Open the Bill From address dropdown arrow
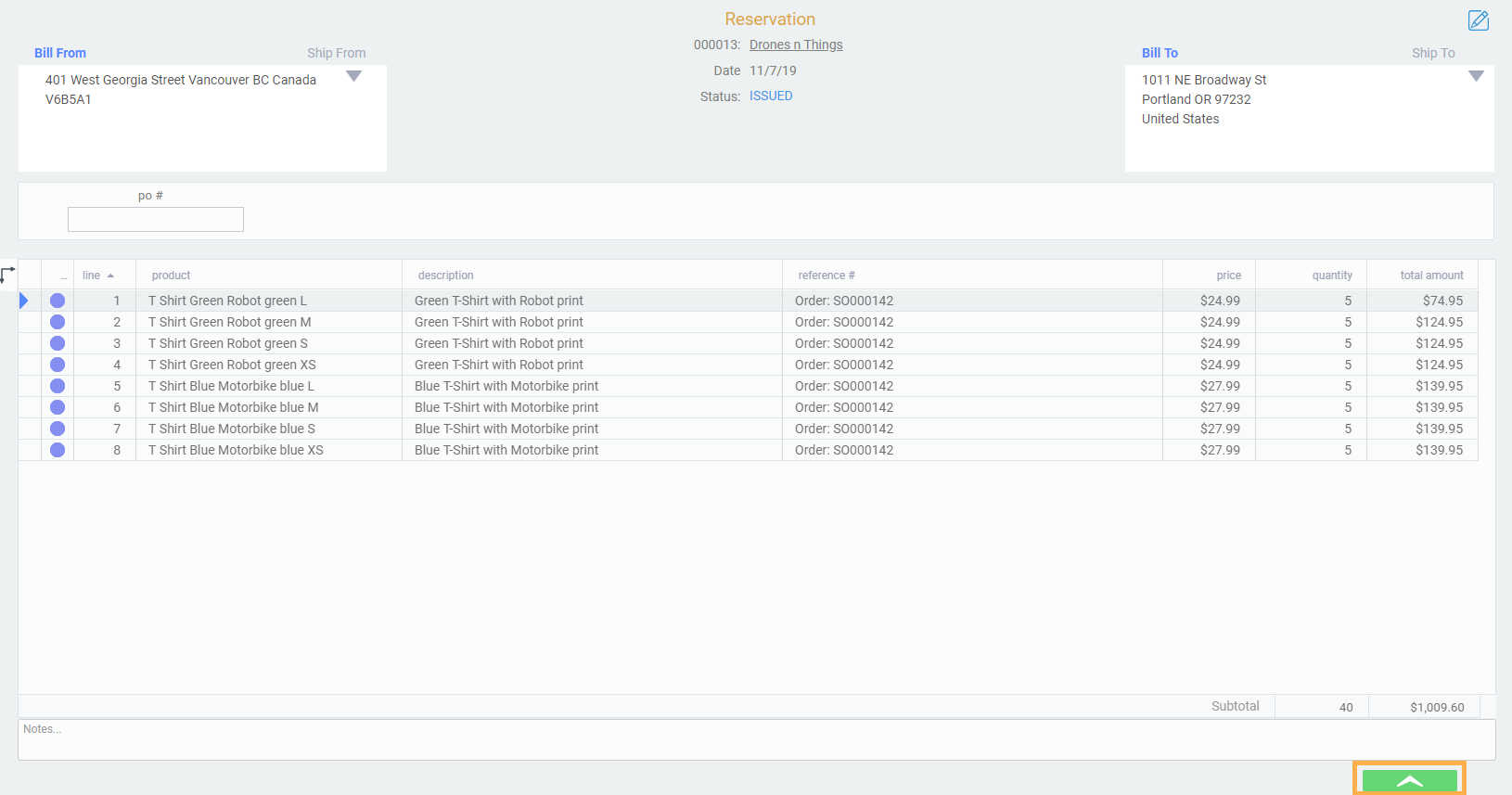 click(x=353, y=76)
